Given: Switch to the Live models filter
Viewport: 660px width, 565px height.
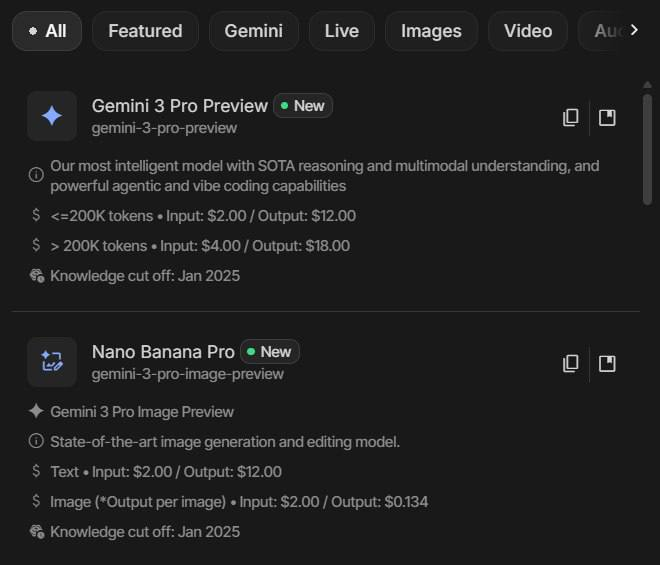Looking at the screenshot, I should [341, 31].
